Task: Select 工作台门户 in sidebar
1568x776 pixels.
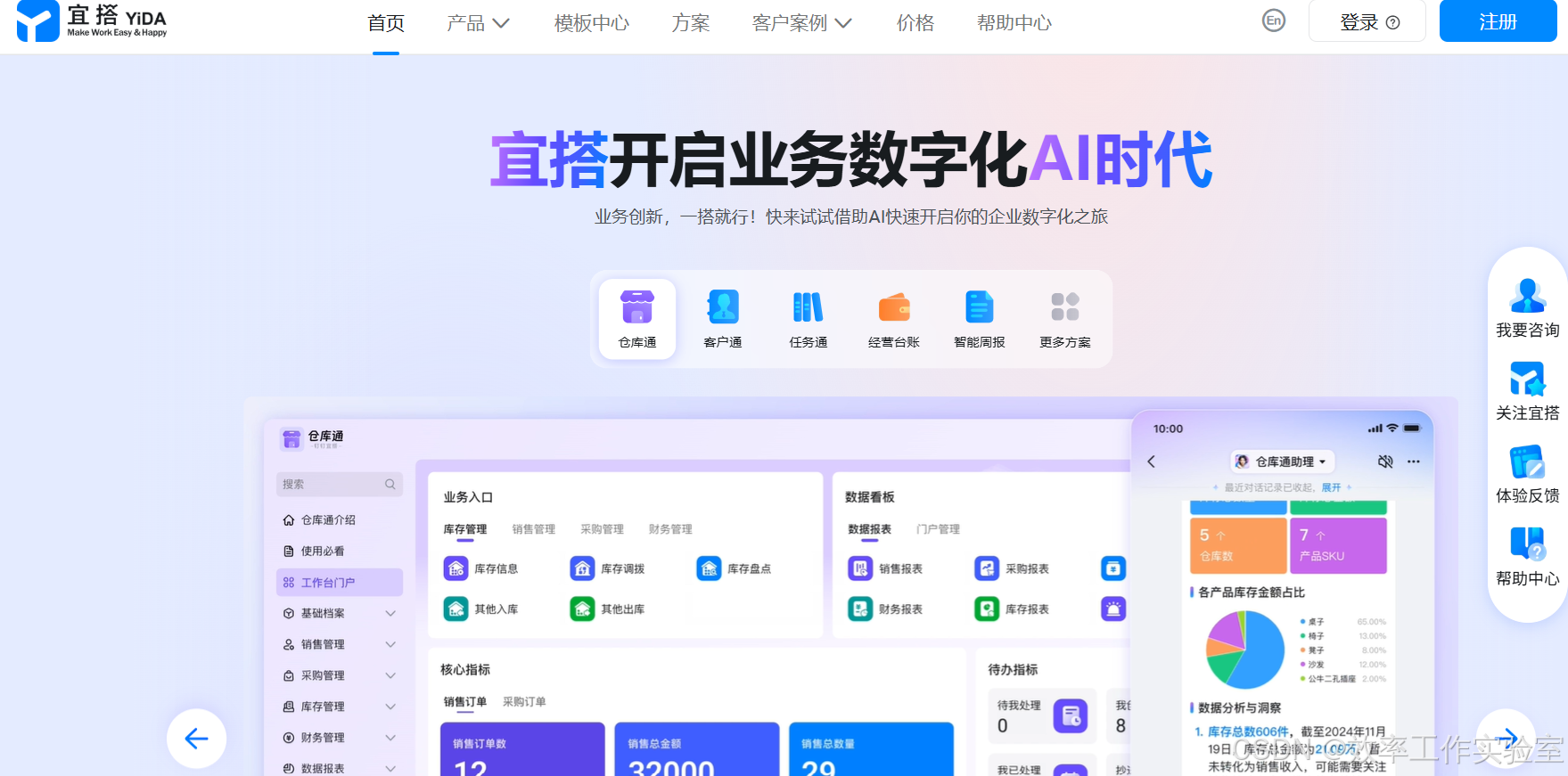Action: [x=340, y=583]
